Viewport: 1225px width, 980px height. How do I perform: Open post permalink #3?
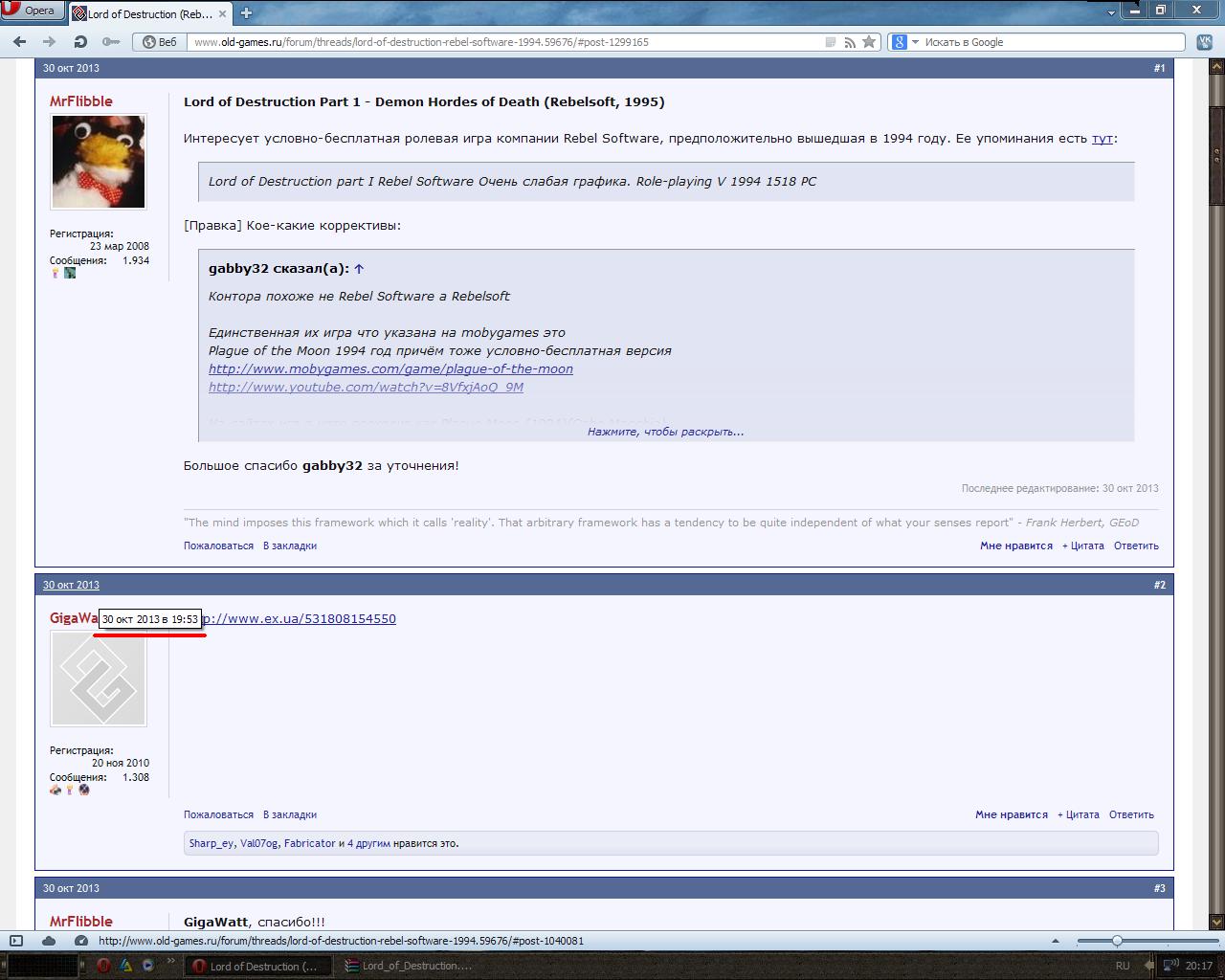click(x=1159, y=888)
